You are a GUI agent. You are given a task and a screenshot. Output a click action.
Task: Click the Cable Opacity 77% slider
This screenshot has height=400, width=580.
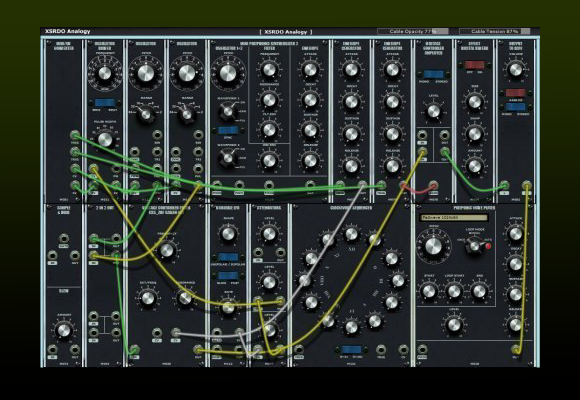tap(413, 31)
